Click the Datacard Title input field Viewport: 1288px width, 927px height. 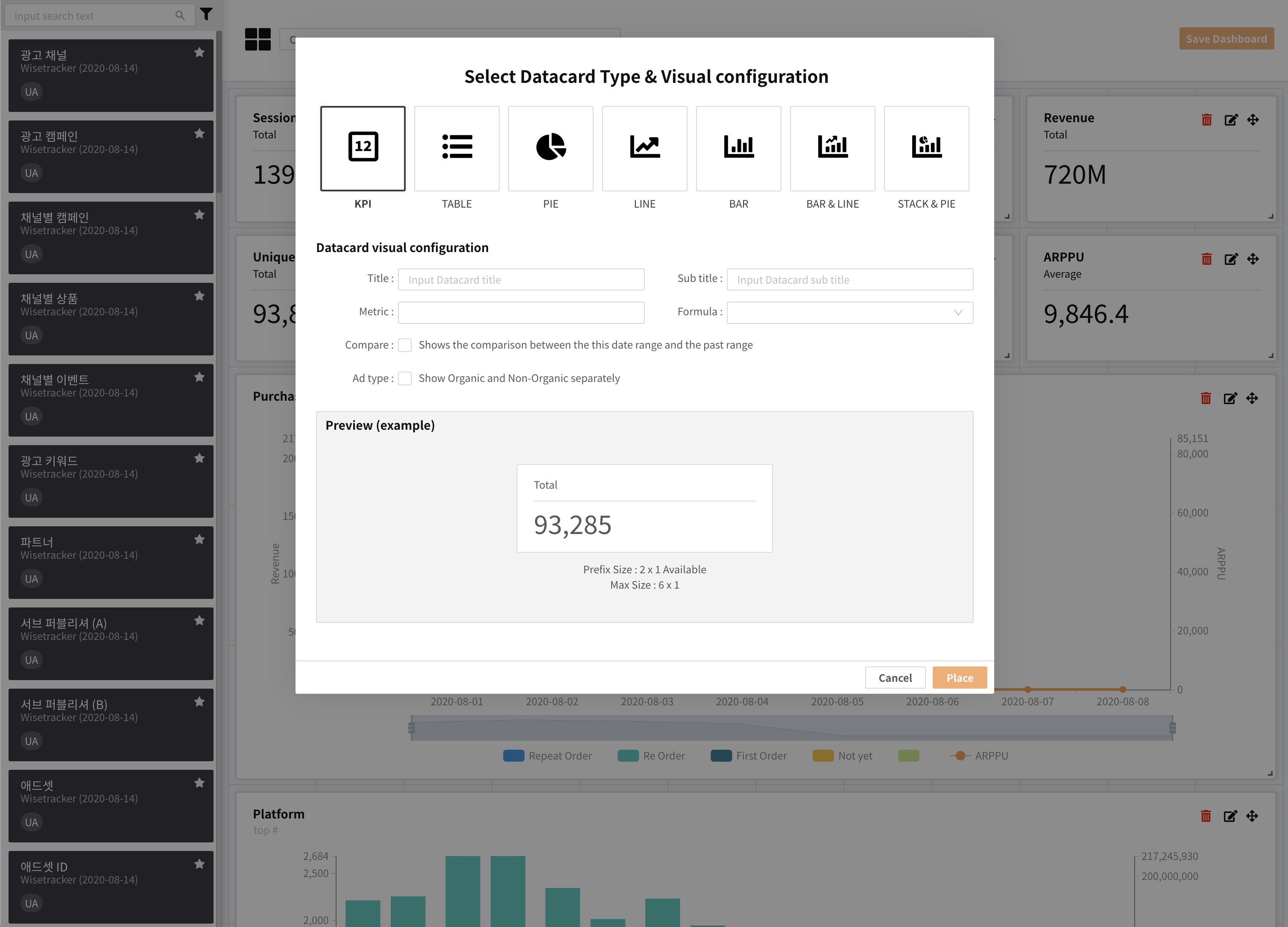pyautogui.click(x=521, y=279)
